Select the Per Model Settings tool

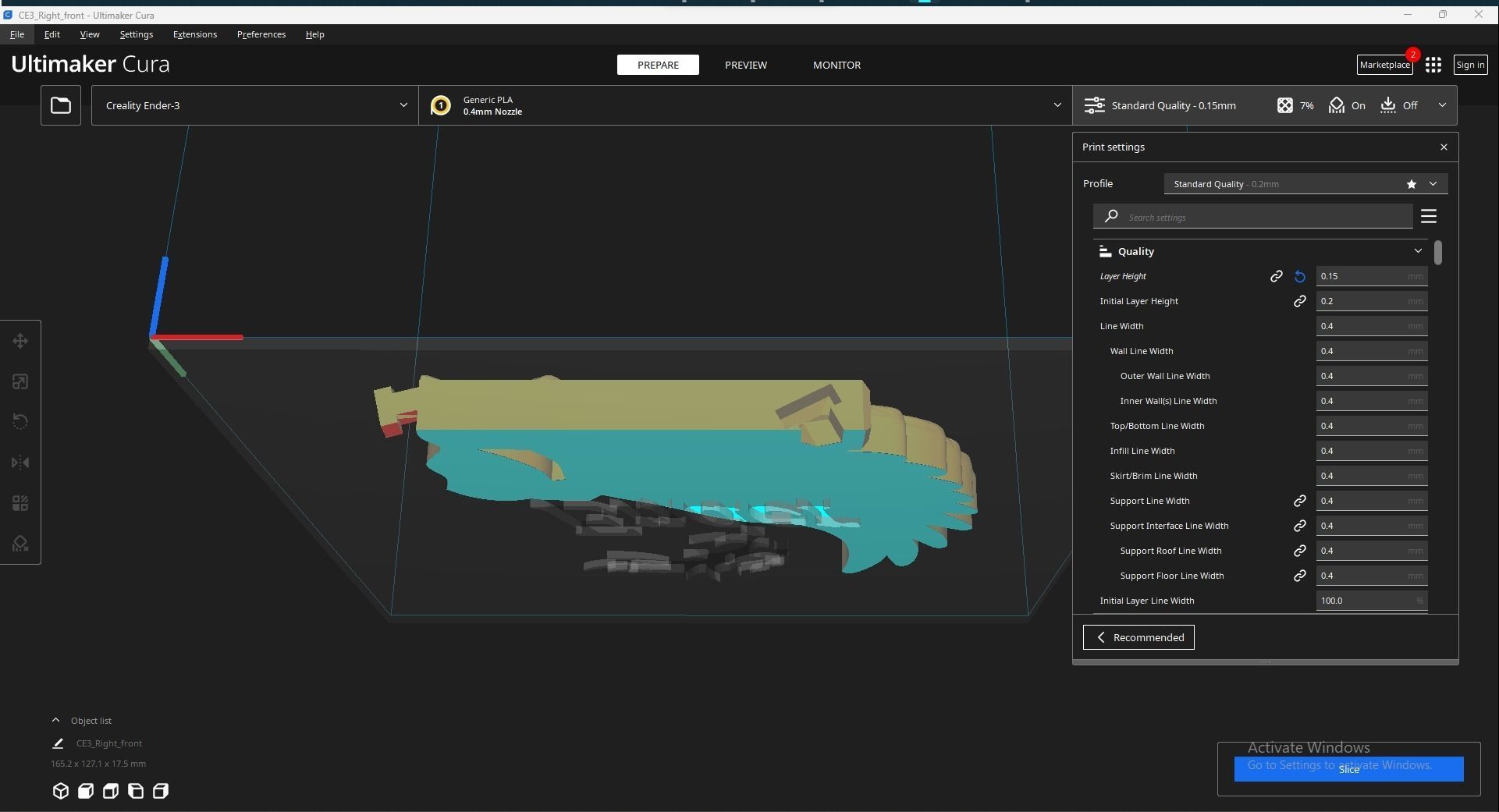click(x=20, y=503)
